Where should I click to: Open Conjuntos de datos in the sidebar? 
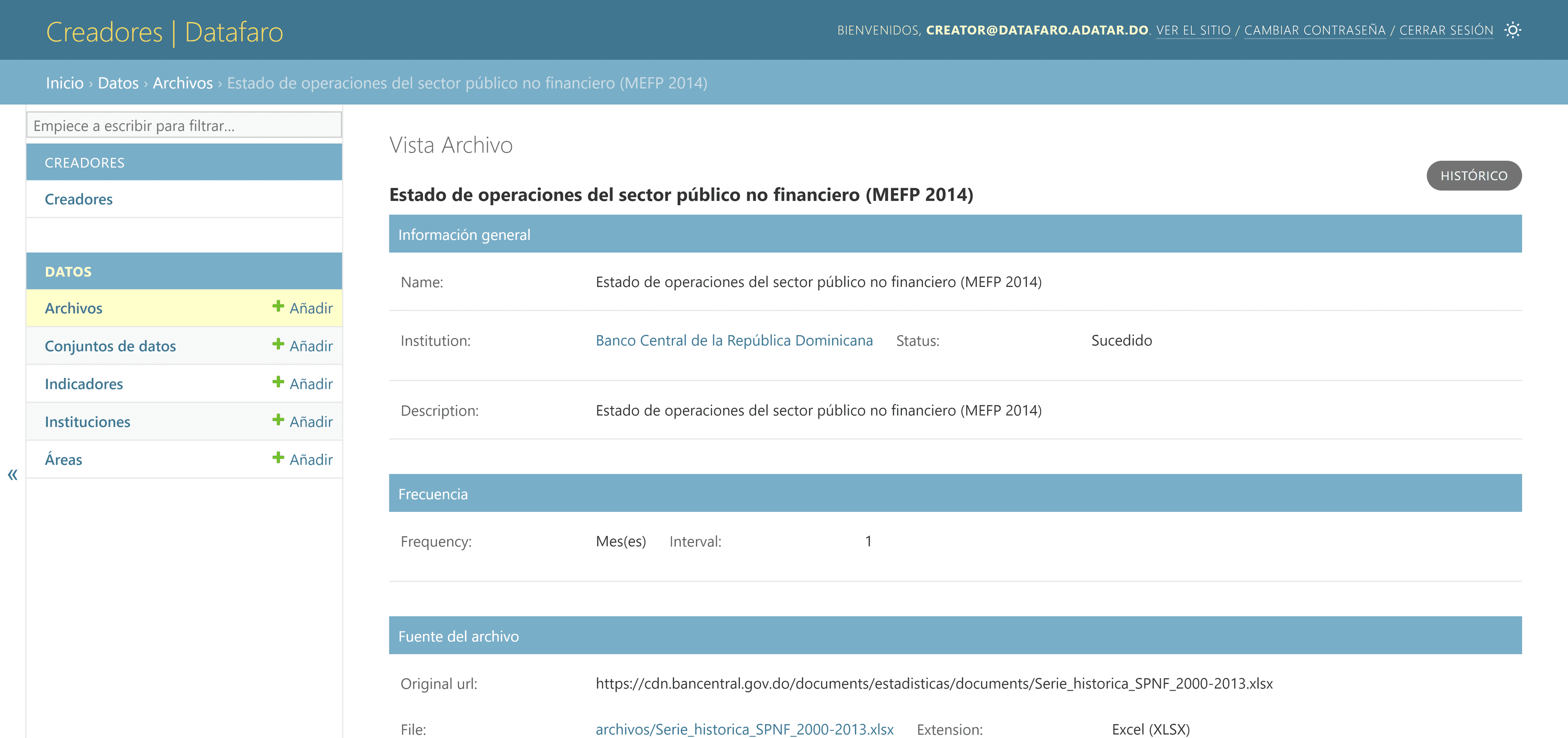110,346
